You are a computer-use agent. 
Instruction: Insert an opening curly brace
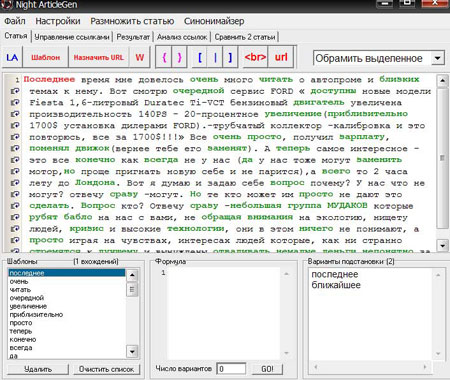(164, 57)
